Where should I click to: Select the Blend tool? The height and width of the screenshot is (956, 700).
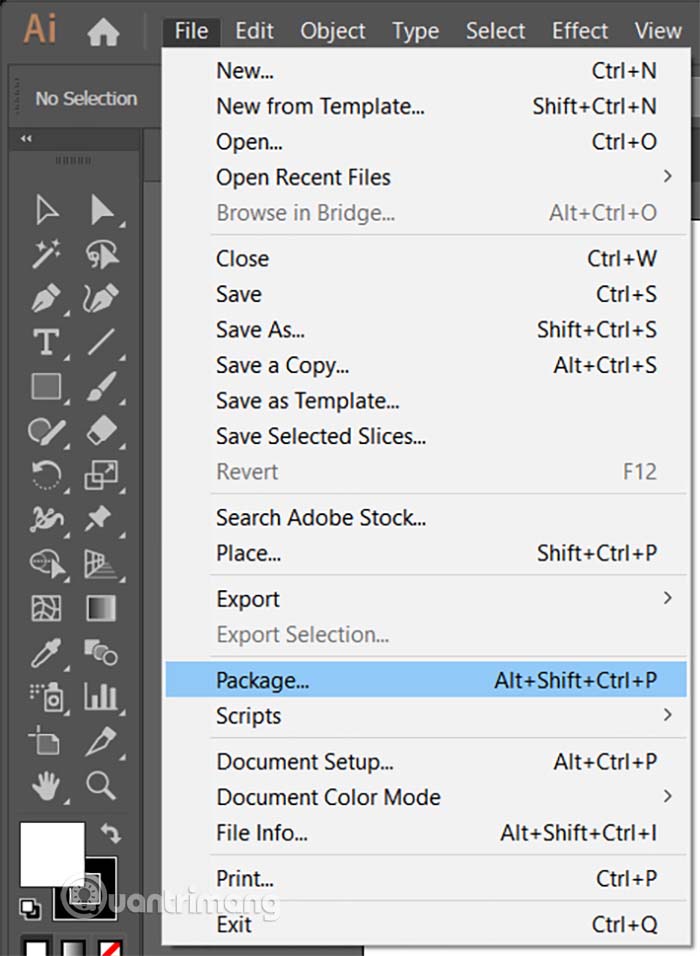coord(101,652)
